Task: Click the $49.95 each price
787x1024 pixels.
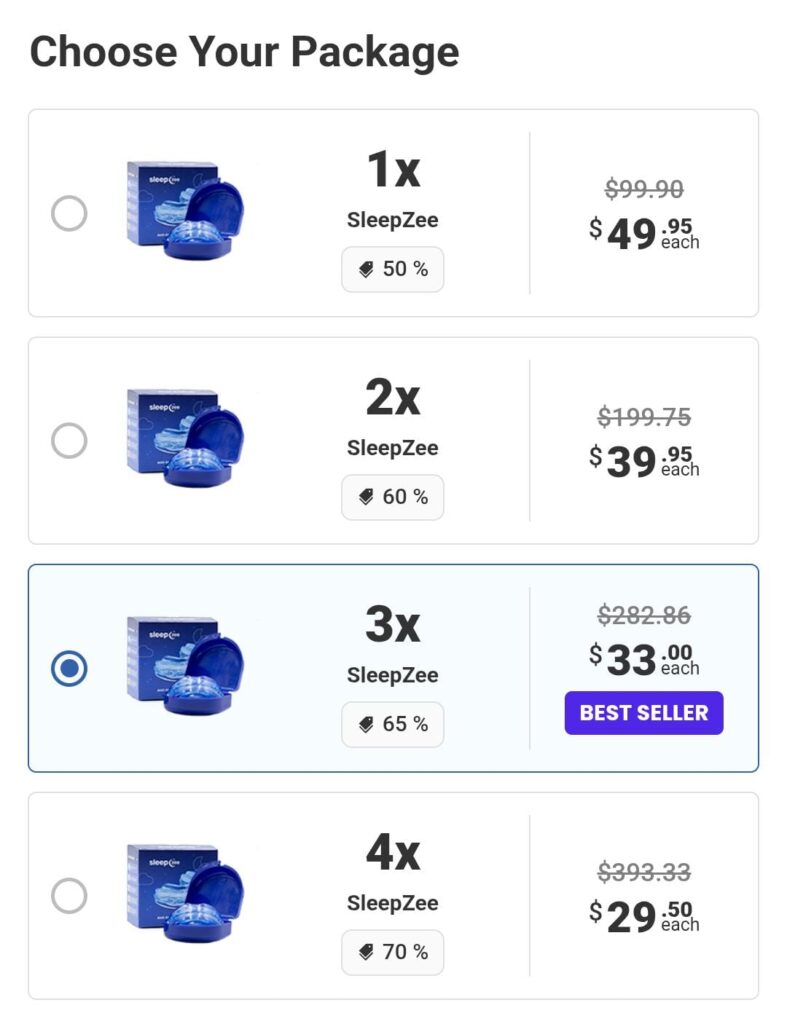Action: (644, 233)
